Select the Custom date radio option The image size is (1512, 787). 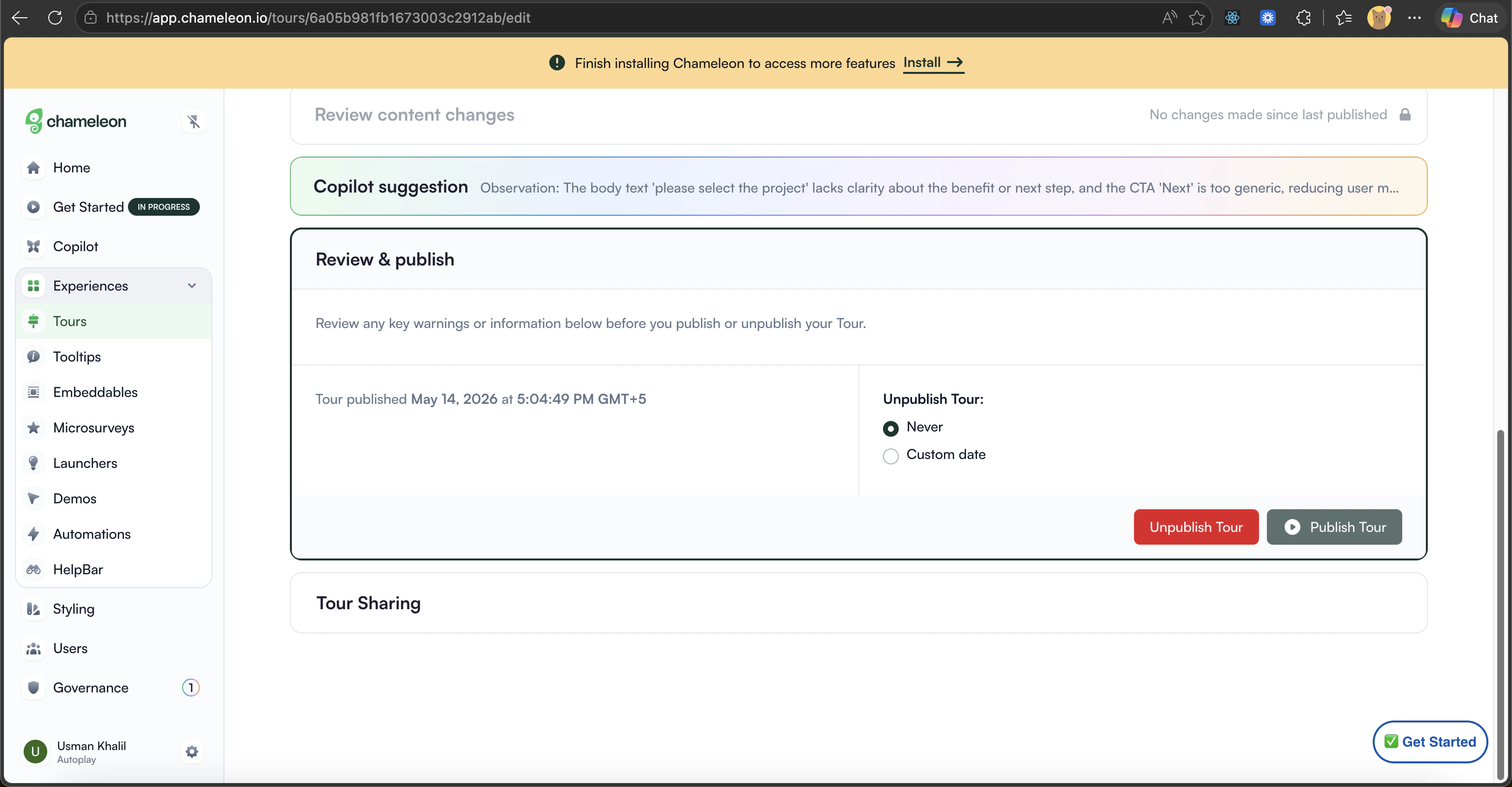890,456
